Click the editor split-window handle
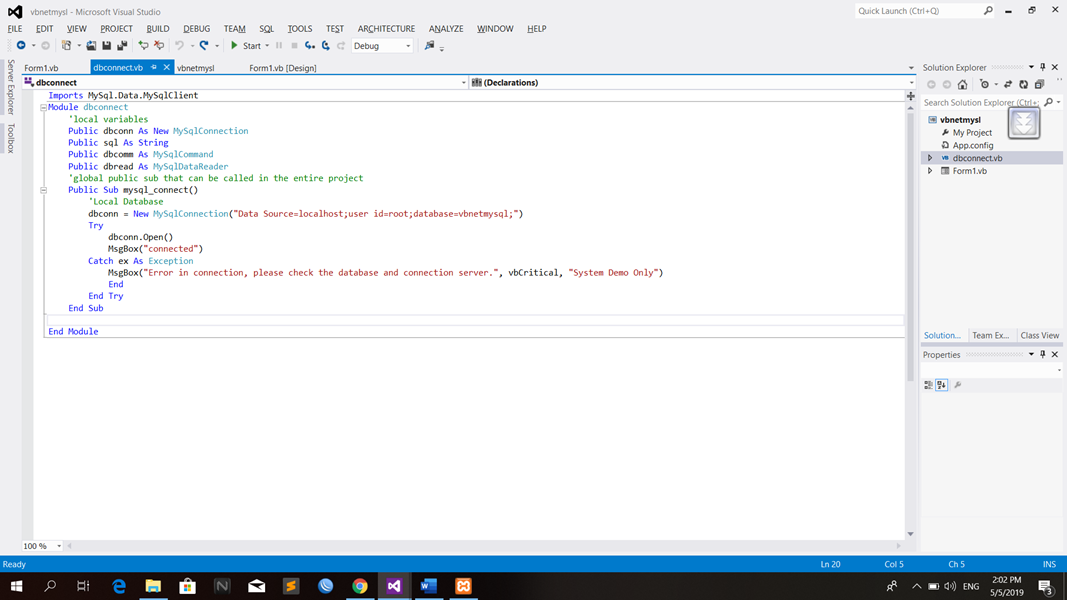The width and height of the screenshot is (1067, 600). 910,96
